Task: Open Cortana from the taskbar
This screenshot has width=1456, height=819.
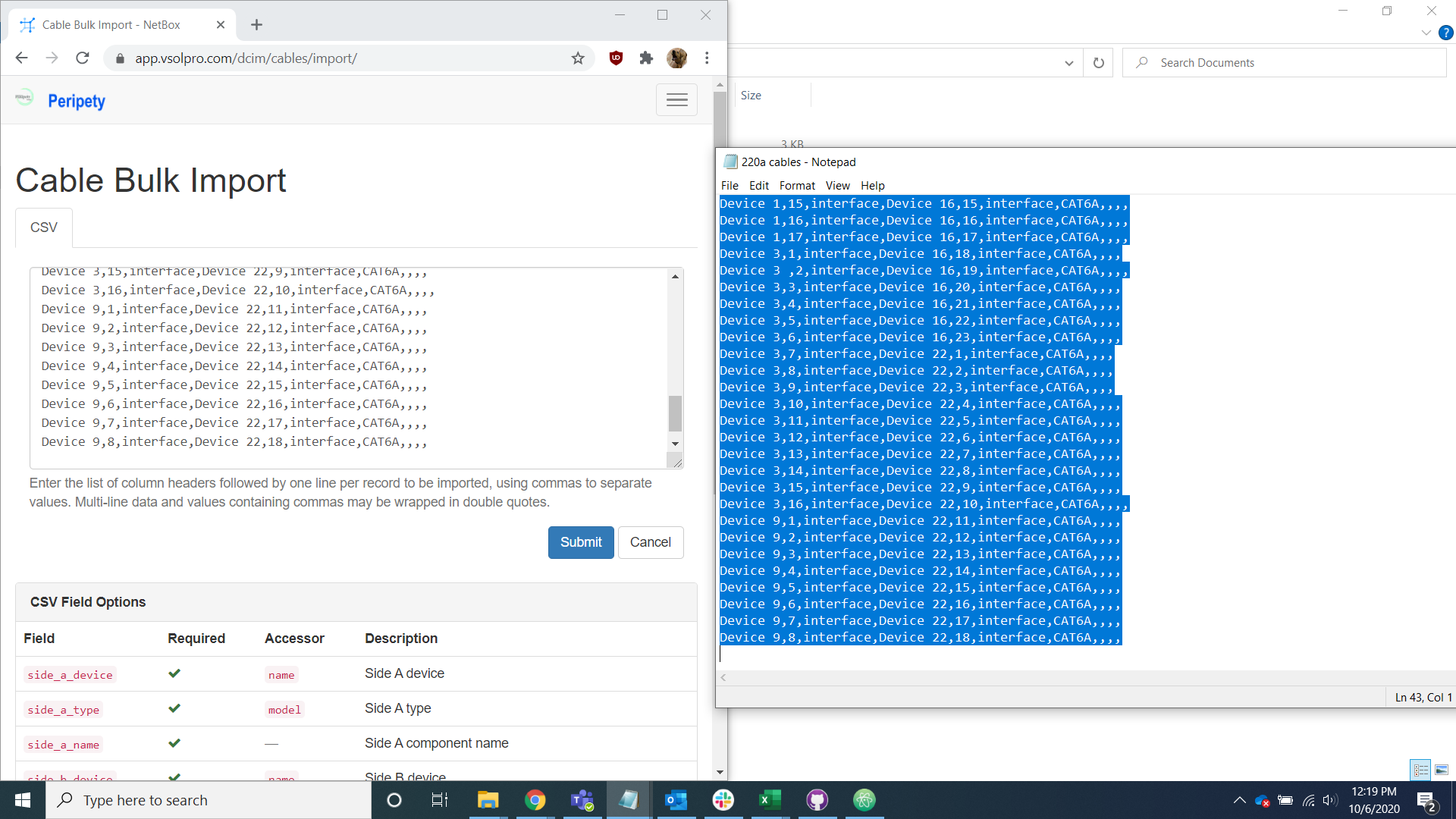Action: pos(394,800)
